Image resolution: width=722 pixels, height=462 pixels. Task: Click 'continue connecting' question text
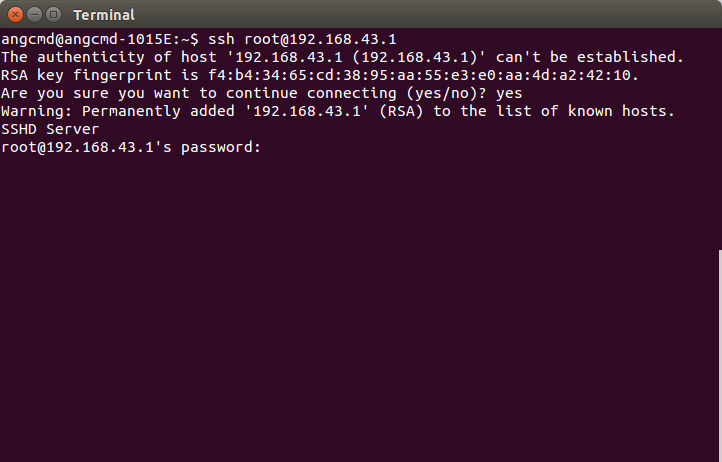[x=311, y=94]
